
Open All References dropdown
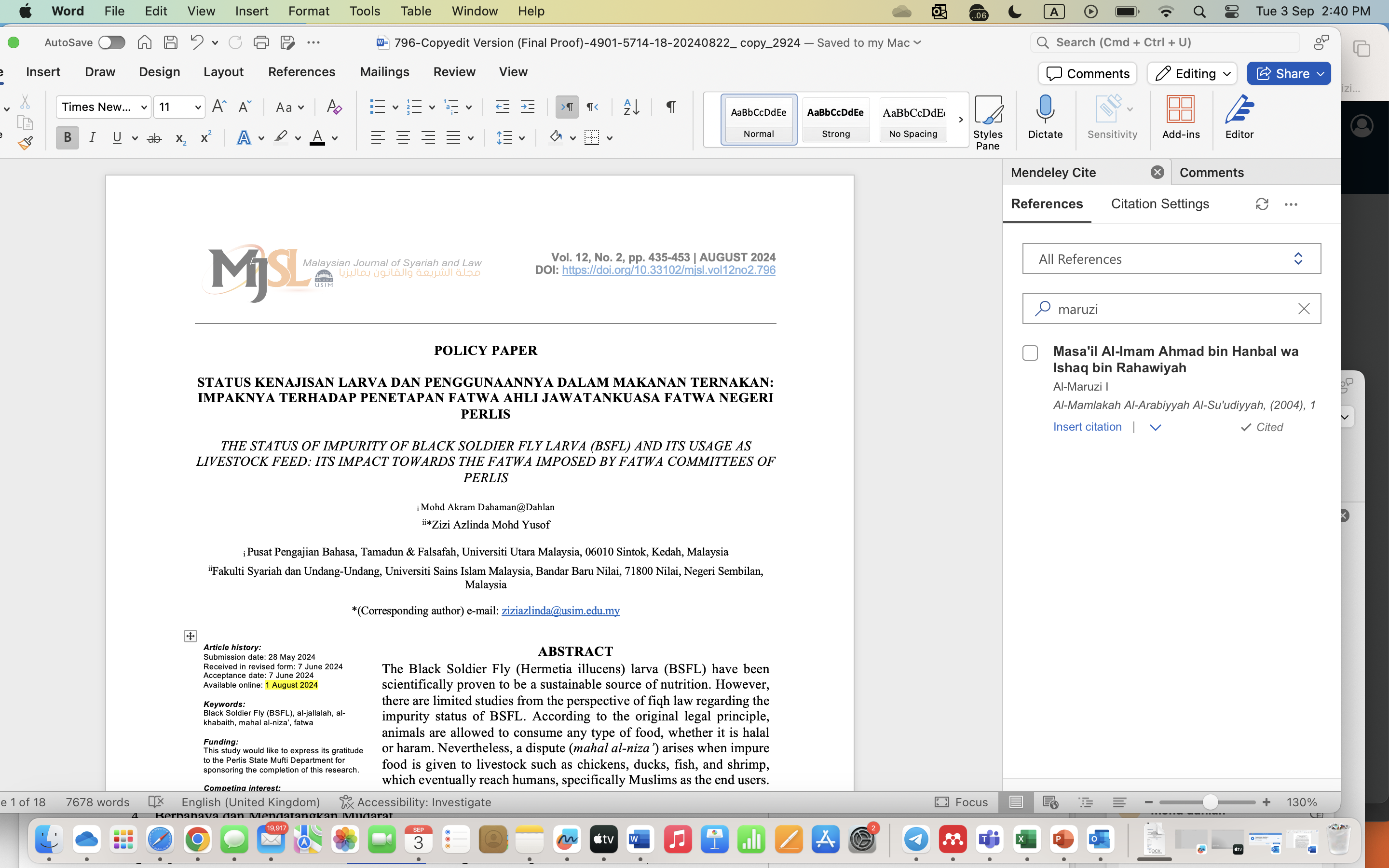coord(1171,259)
